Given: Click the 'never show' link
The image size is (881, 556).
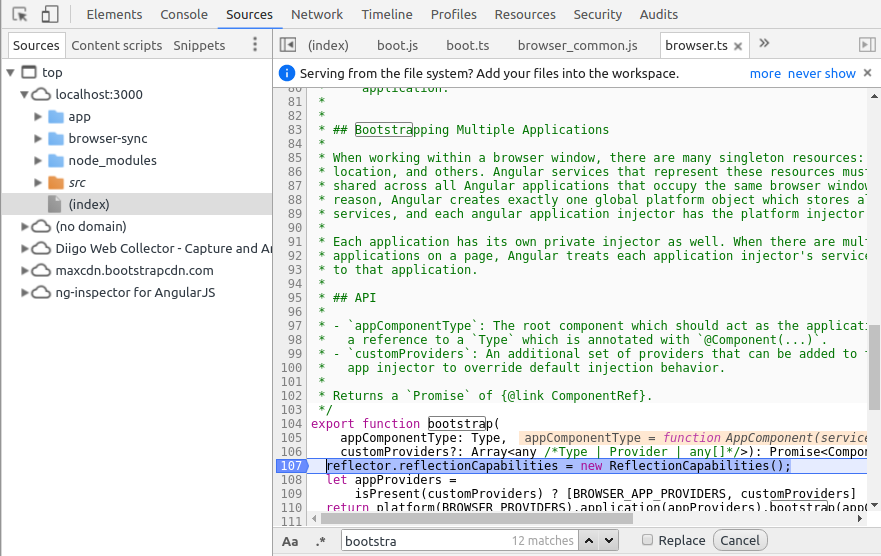Looking at the screenshot, I should [x=821, y=74].
